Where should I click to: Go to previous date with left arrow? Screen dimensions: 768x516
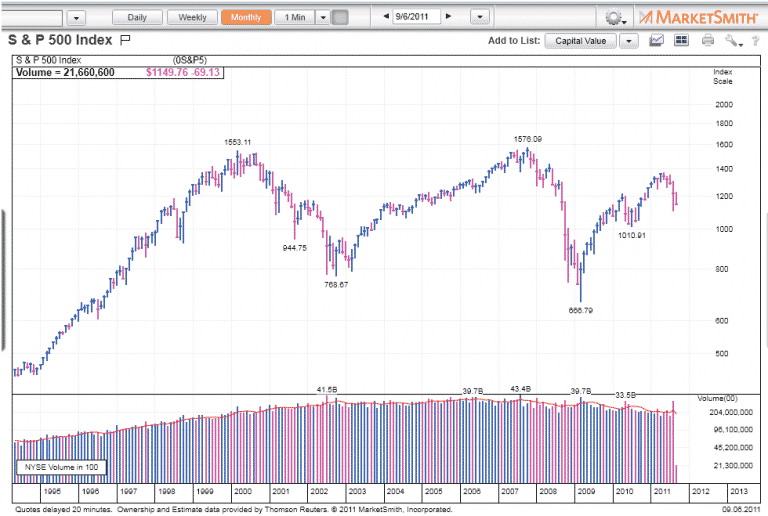coord(386,17)
